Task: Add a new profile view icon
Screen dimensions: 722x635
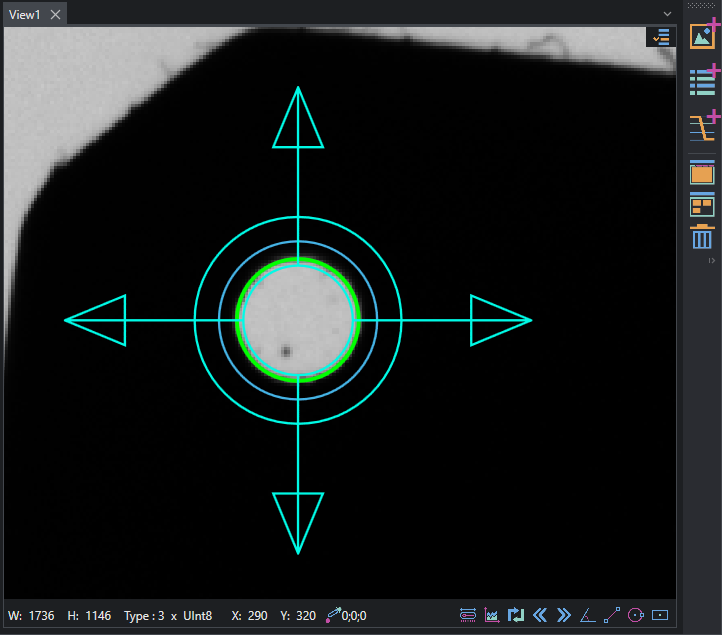Action: [704, 126]
